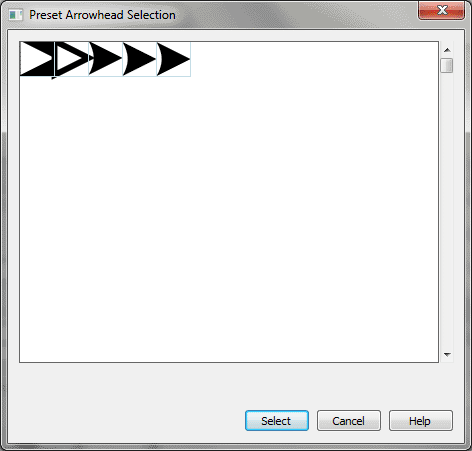Choose the hollow outlined arrowhead preset

pyautogui.click(x=71, y=59)
